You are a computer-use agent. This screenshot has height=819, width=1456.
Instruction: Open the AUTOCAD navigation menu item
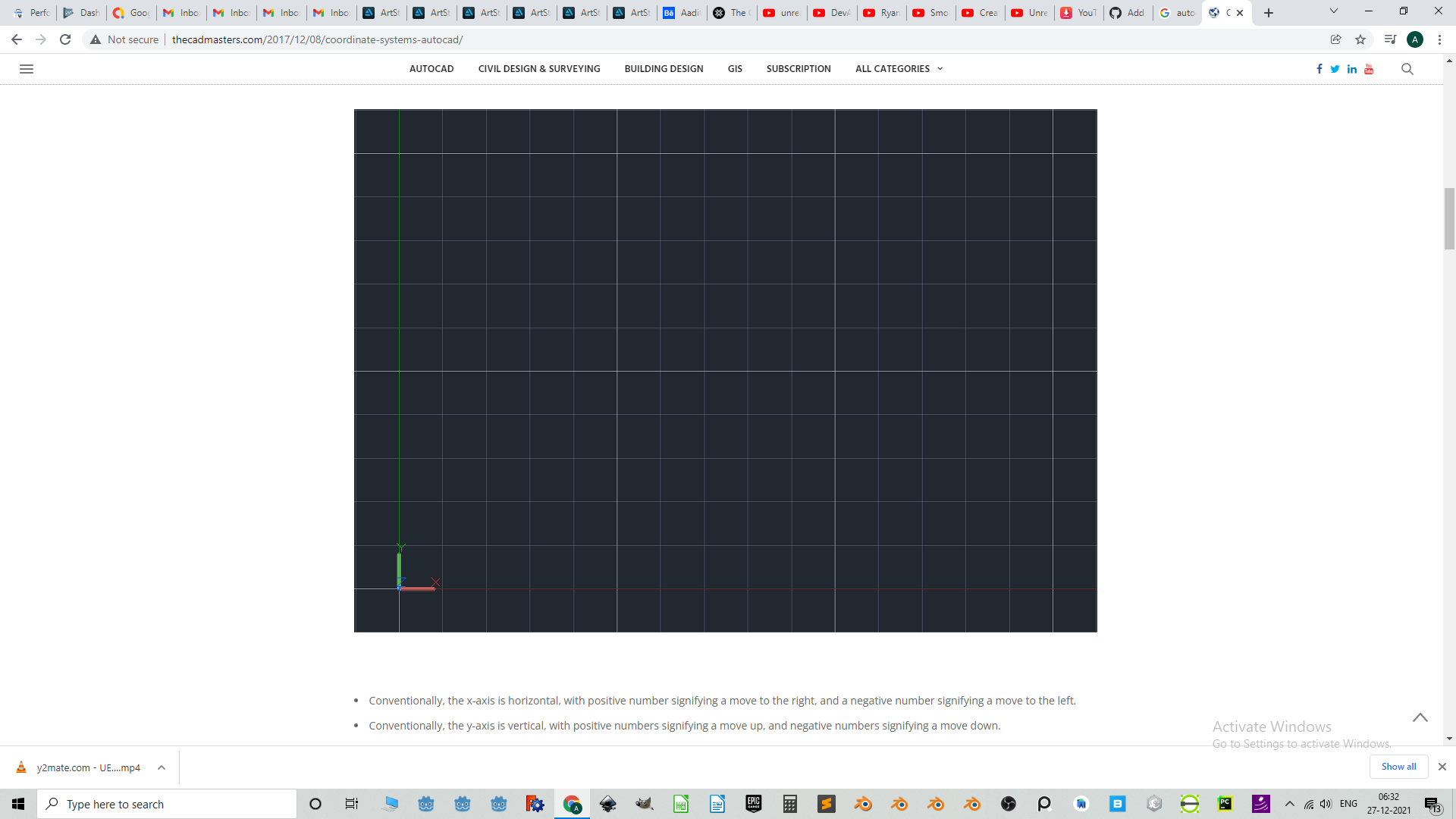pos(431,68)
